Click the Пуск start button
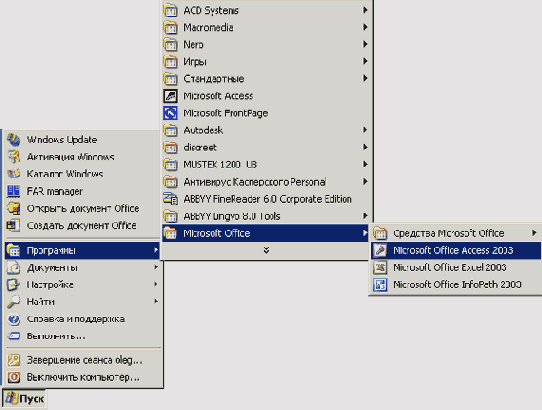Image resolution: width=542 pixels, height=410 pixels. 24,399
